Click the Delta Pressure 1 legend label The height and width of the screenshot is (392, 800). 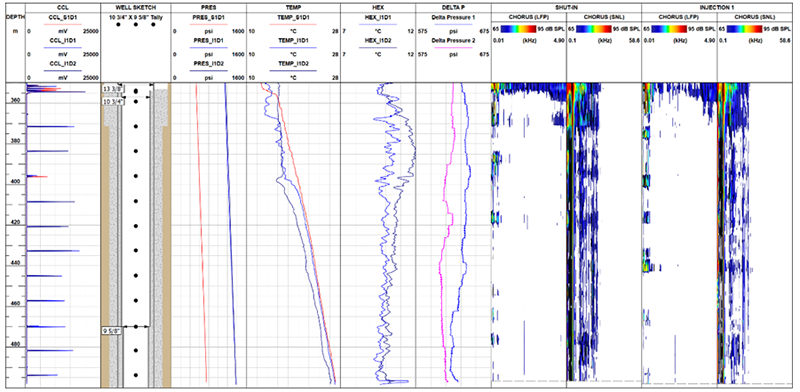[454, 17]
